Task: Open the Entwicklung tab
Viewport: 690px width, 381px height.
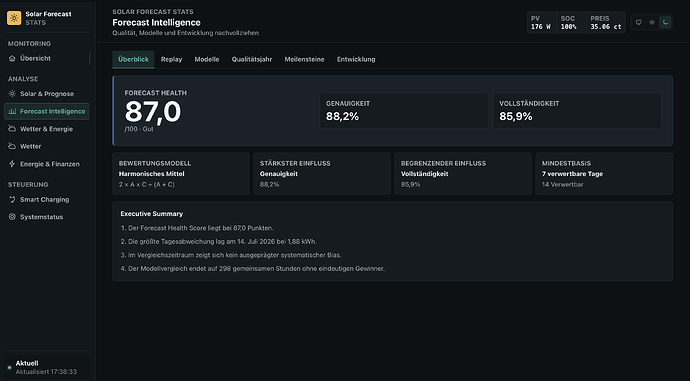Action: [356, 59]
